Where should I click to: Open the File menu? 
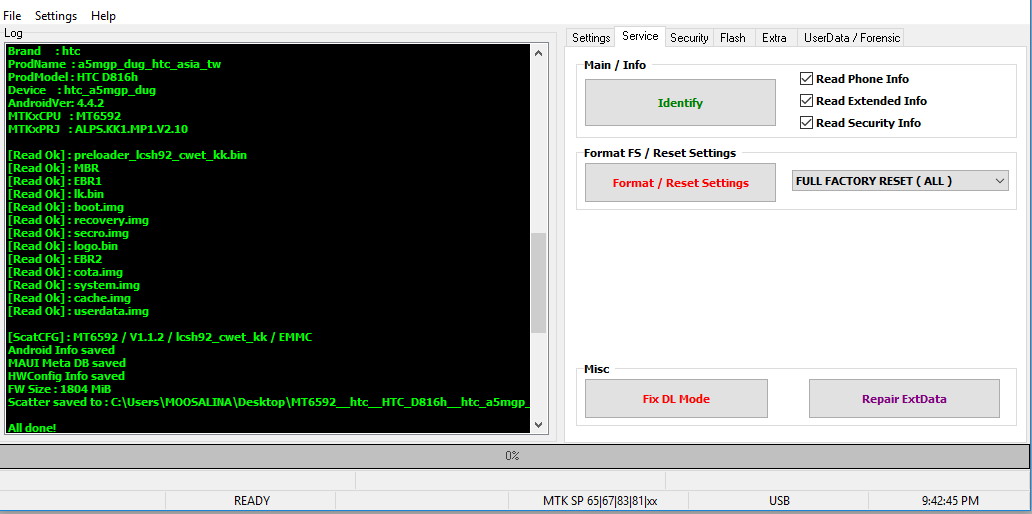(12, 16)
